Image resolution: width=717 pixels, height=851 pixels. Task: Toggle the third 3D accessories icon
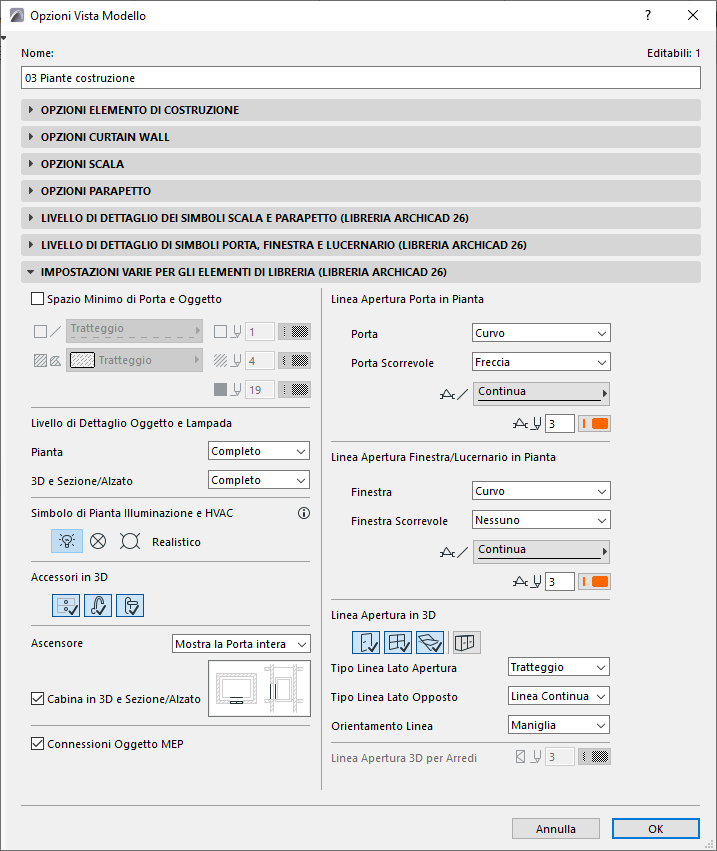[x=130, y=605]
